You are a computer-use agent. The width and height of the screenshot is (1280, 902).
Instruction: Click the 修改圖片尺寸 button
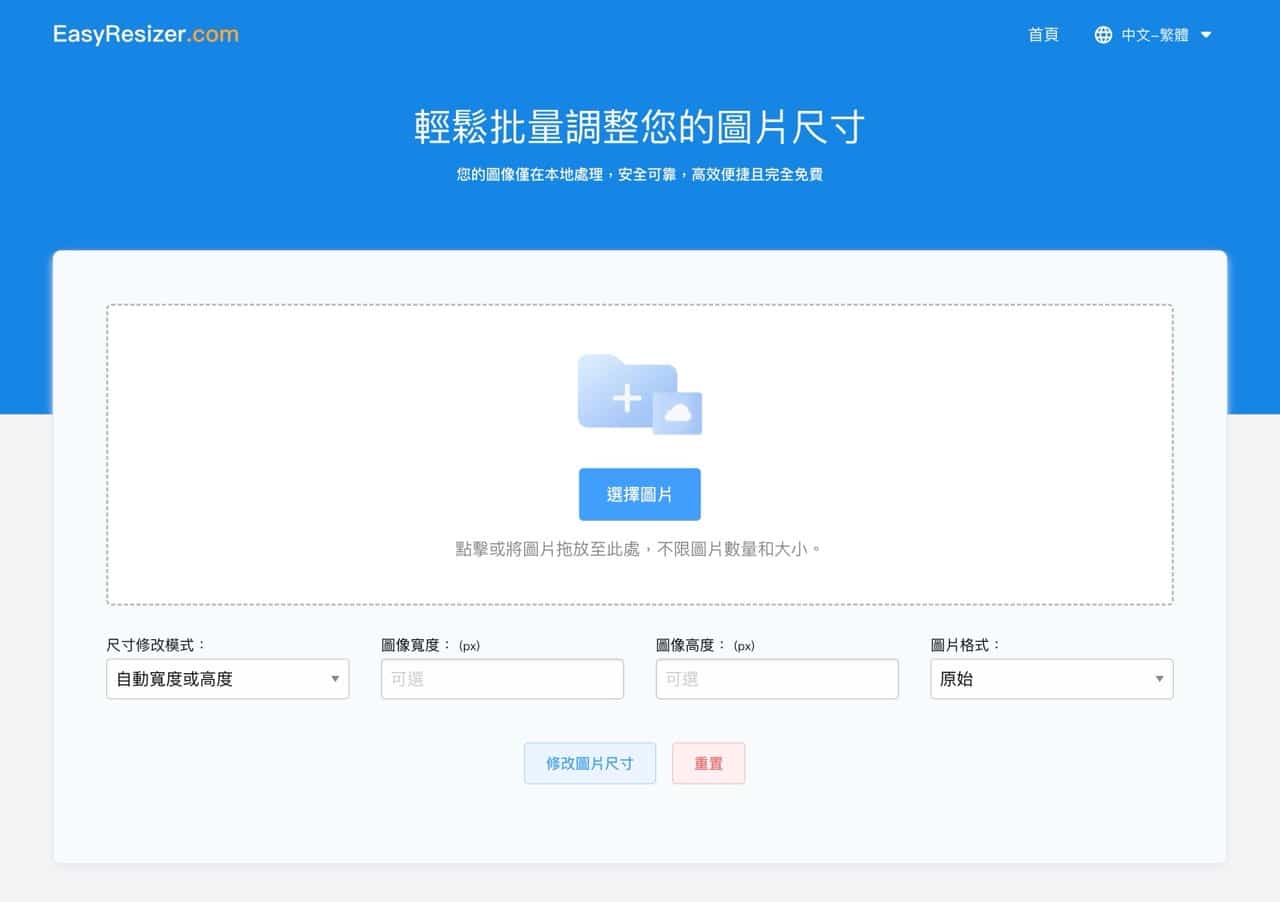pyautogui.click(x=590, y=763)
